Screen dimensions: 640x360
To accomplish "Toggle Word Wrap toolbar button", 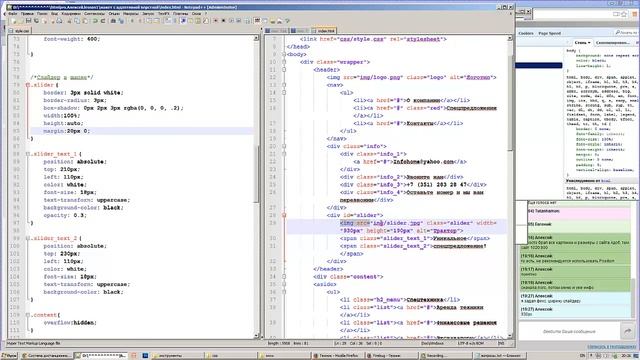I will coord(167,20).
